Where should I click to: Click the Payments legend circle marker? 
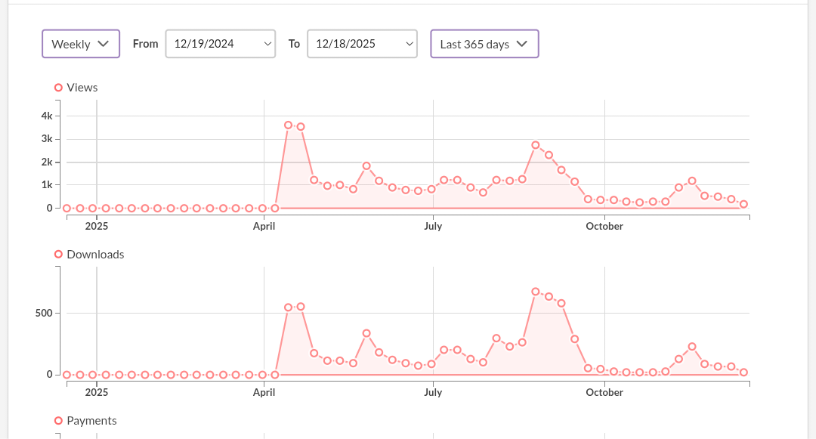(58, 421)
